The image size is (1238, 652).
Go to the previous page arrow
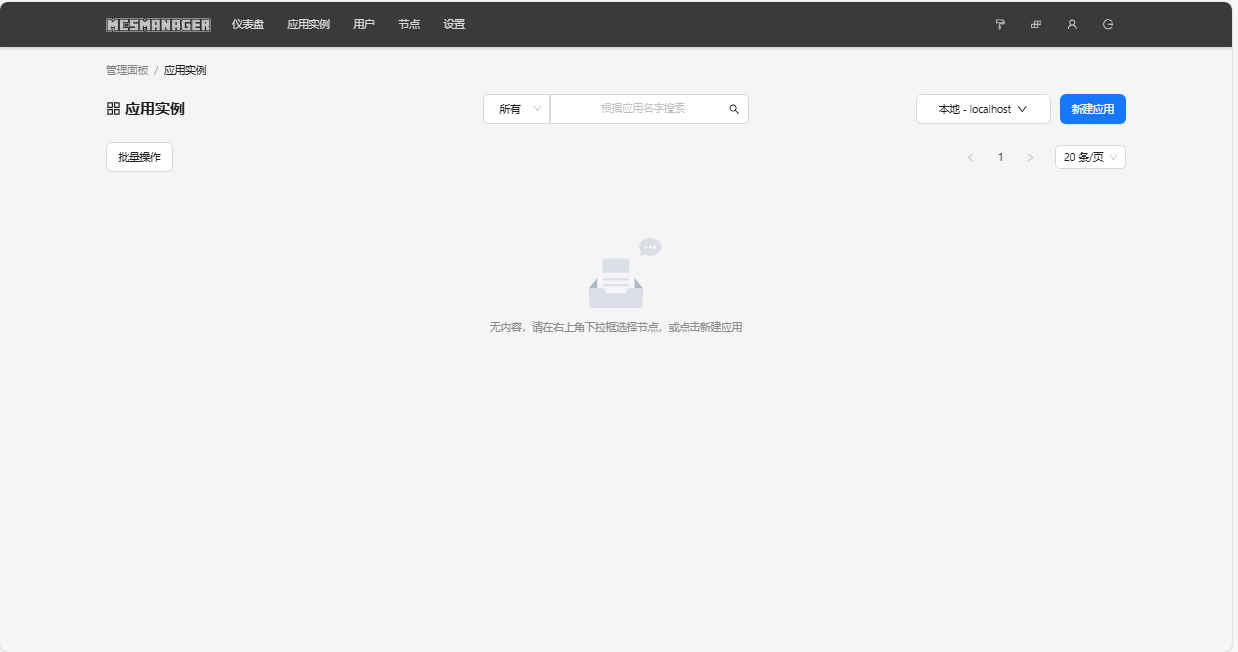(970, 158)
